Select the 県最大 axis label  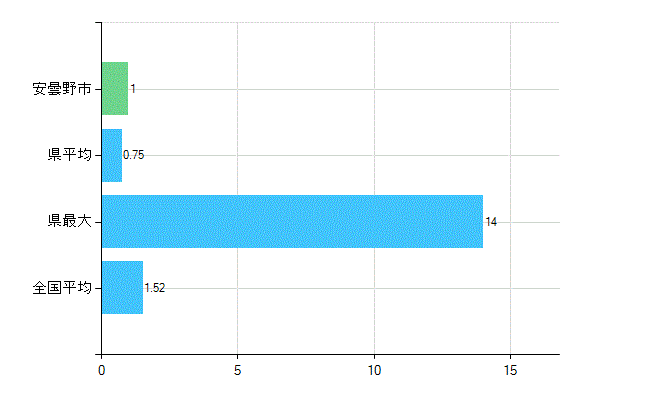click(x=69, y=221)
